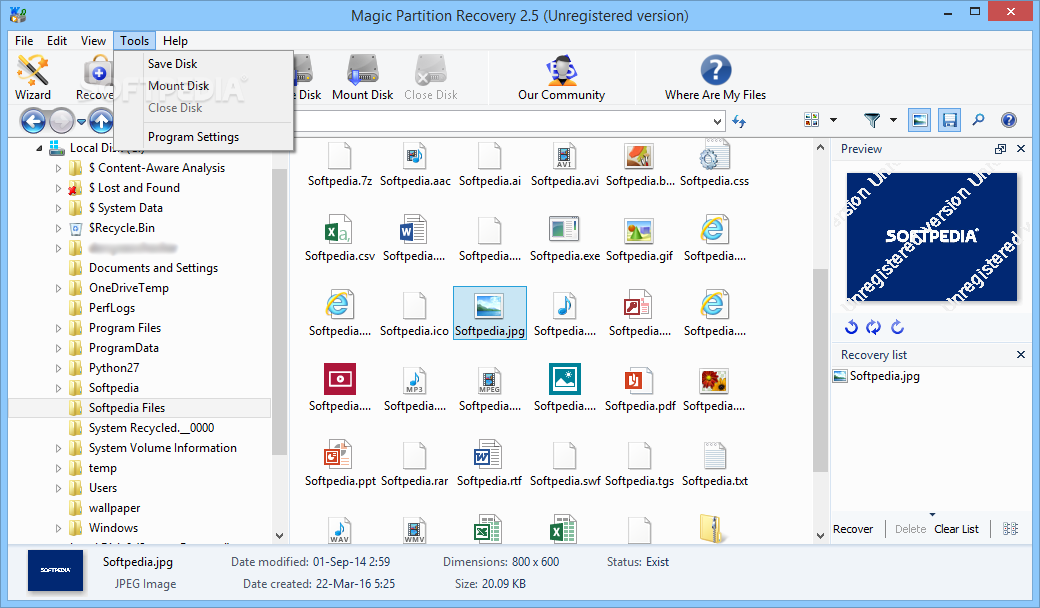Image resolution: width=1040 pixels, height=608 pixels.
Task: Choose Mount Disk from Tools menu
Action: 203,86
